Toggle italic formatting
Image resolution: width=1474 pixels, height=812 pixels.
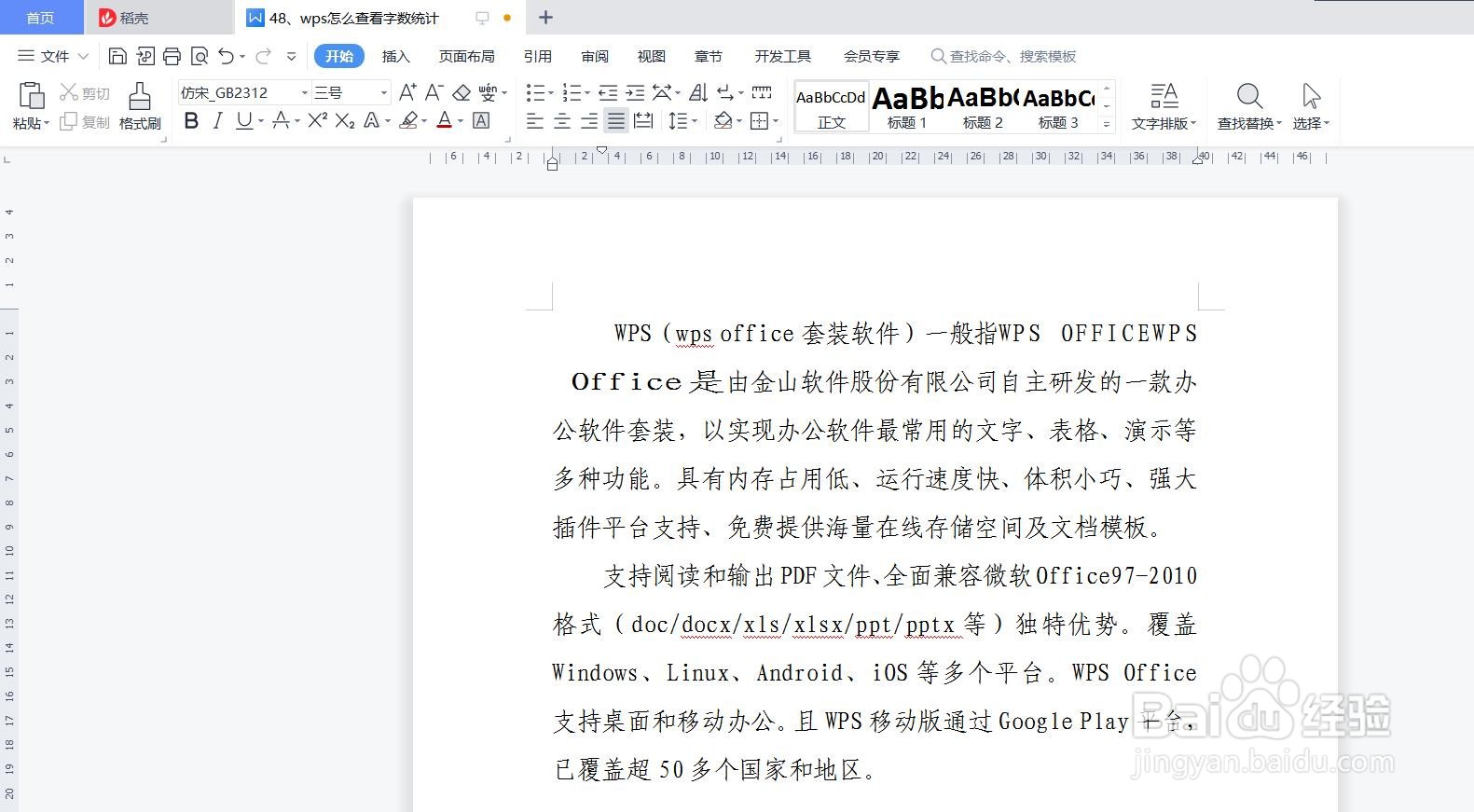pyautogui.click(x=217, y=120)
